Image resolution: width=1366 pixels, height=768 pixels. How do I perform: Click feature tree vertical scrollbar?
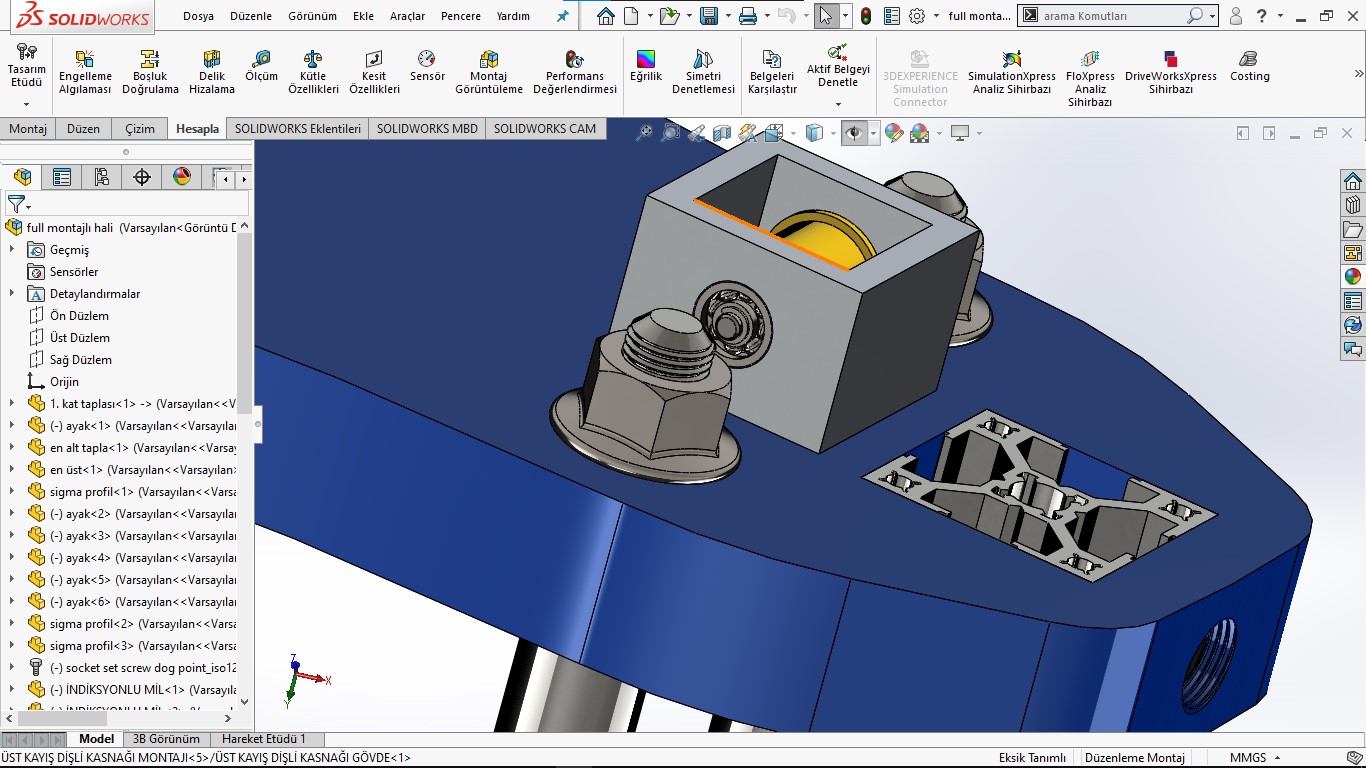(245, 322)
